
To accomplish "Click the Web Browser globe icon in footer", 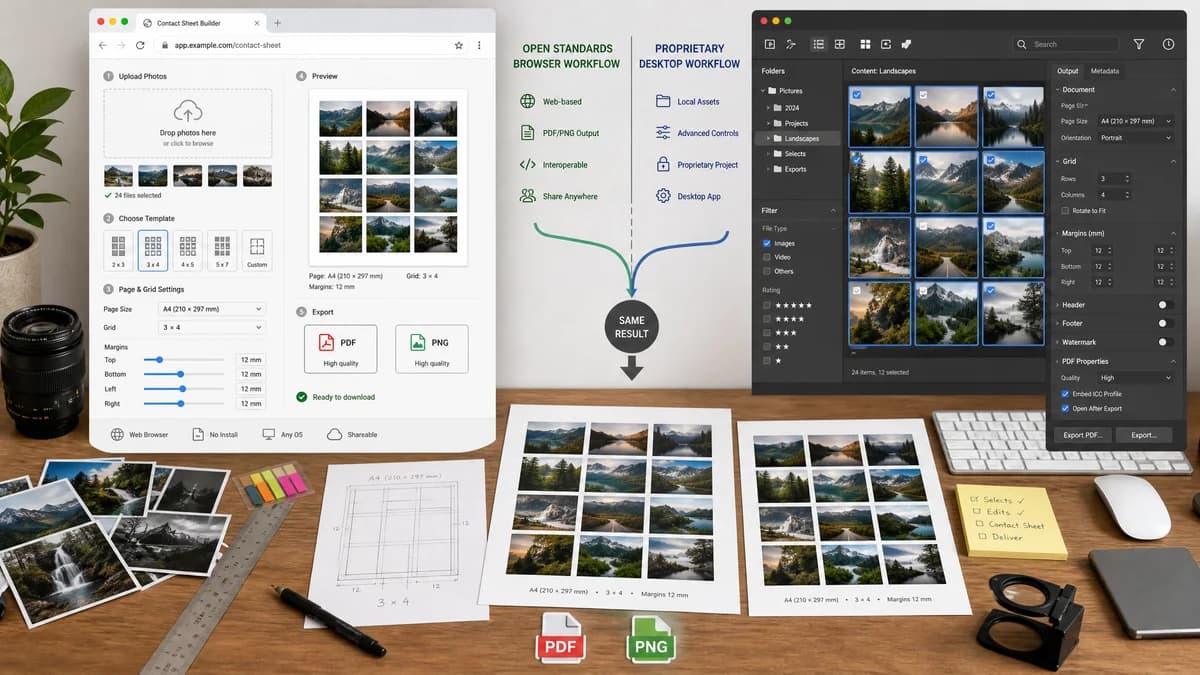I will click(117, 435).
